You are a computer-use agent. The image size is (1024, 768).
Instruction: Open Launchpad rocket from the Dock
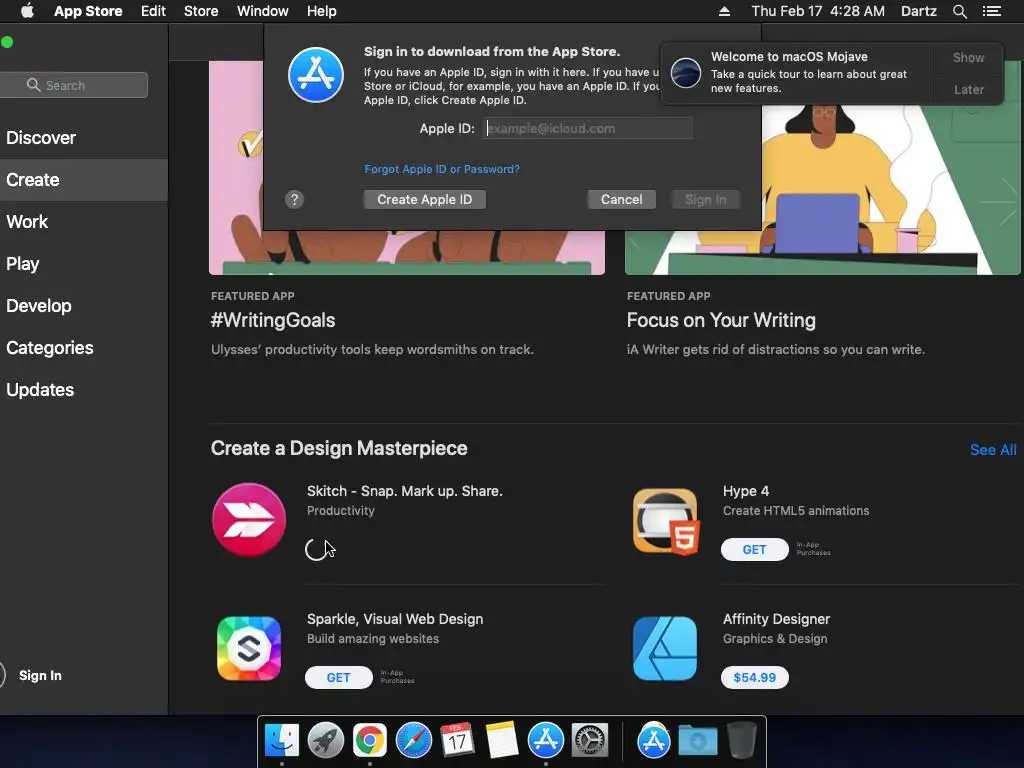[x=325, y=741]
